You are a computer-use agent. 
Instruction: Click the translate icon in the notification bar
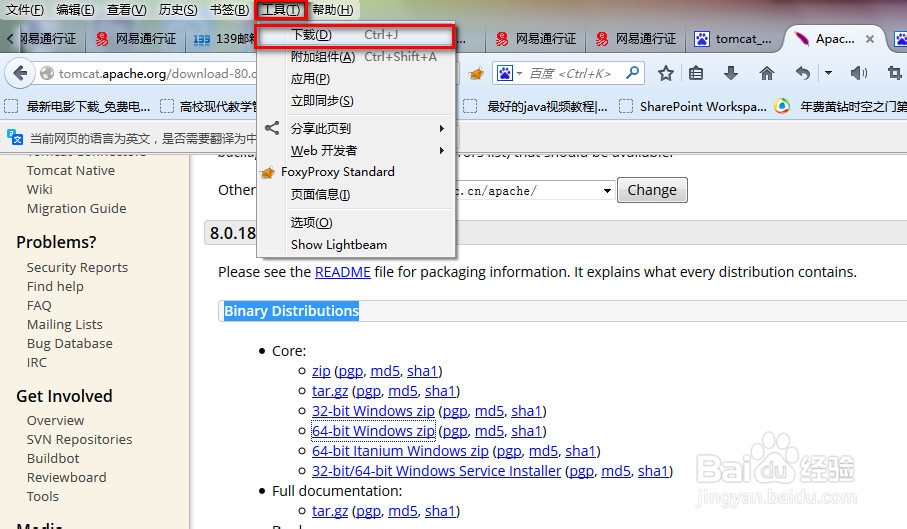click(14, 138)
